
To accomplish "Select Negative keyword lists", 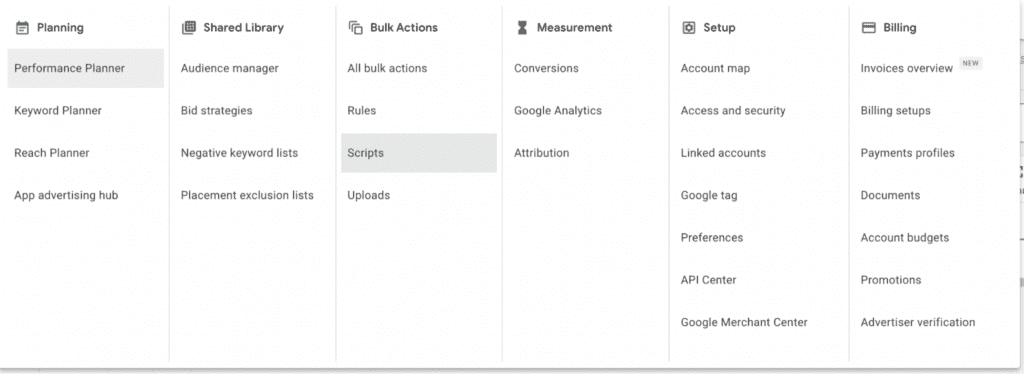I will click(240, 153).
